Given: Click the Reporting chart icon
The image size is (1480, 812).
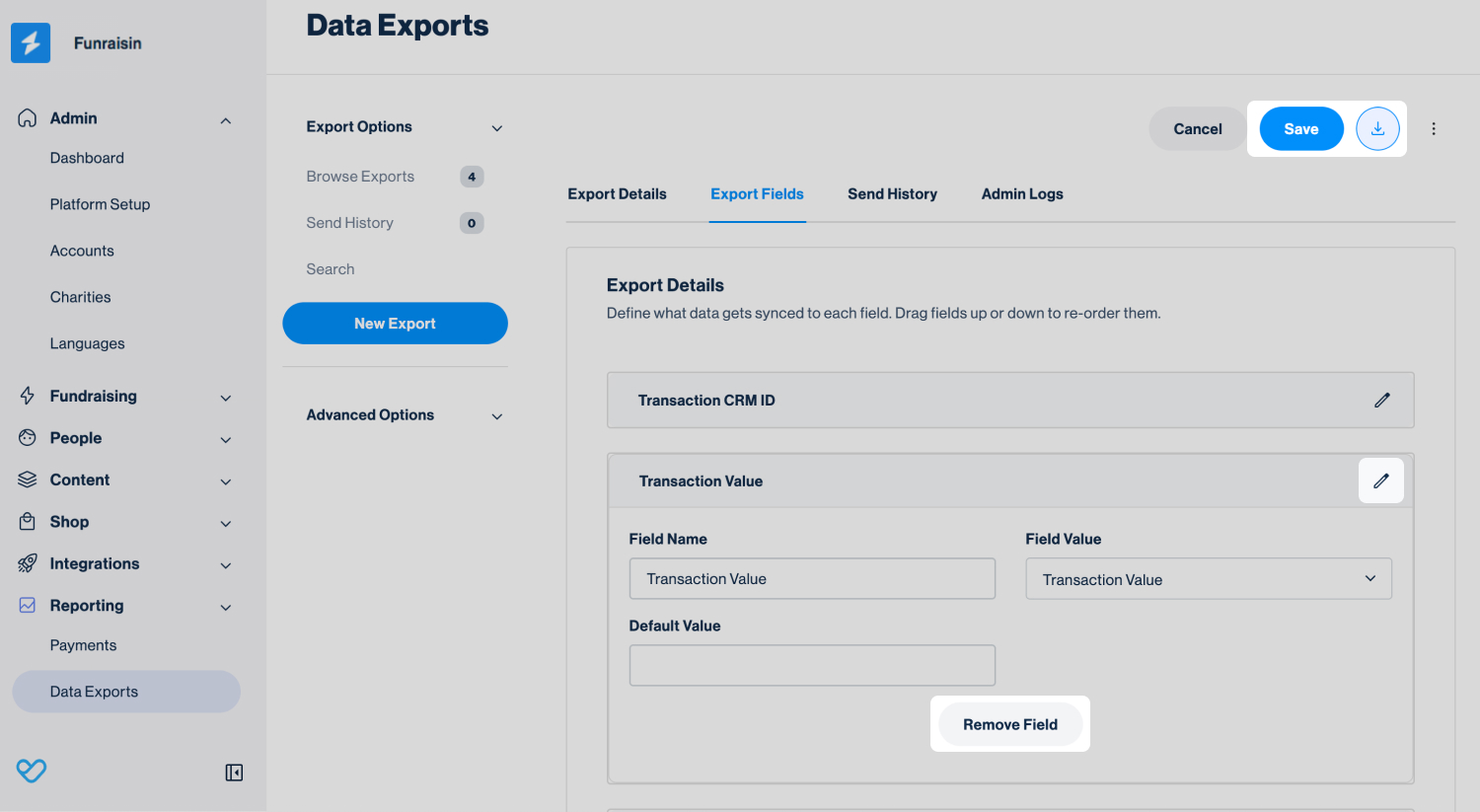Looking at the screenshot, I should coord(28,605).
